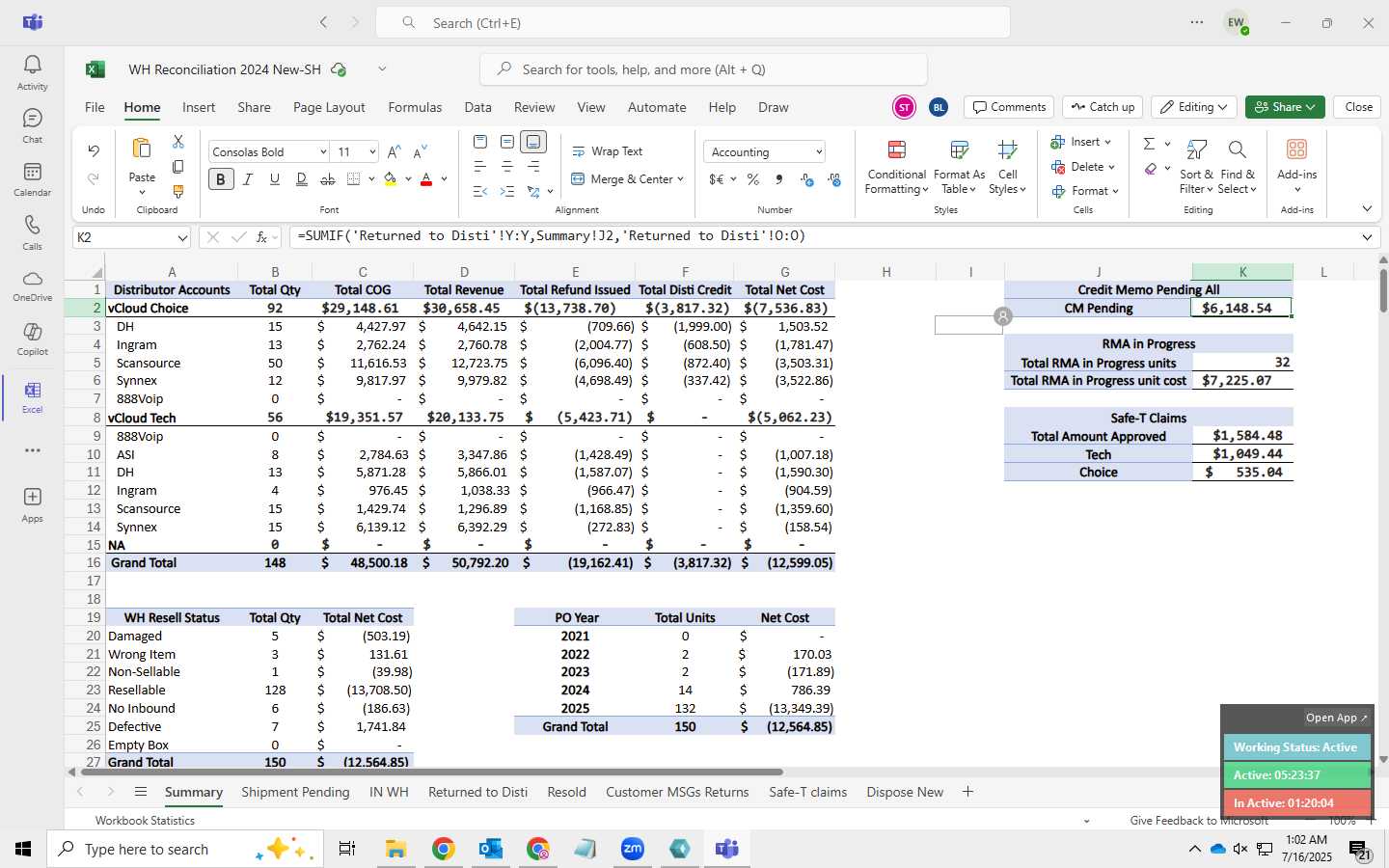Image resolution: width=1389 pixels, height=868 pixels.
Task: Align cell text to the left
Action: point(480,167)
